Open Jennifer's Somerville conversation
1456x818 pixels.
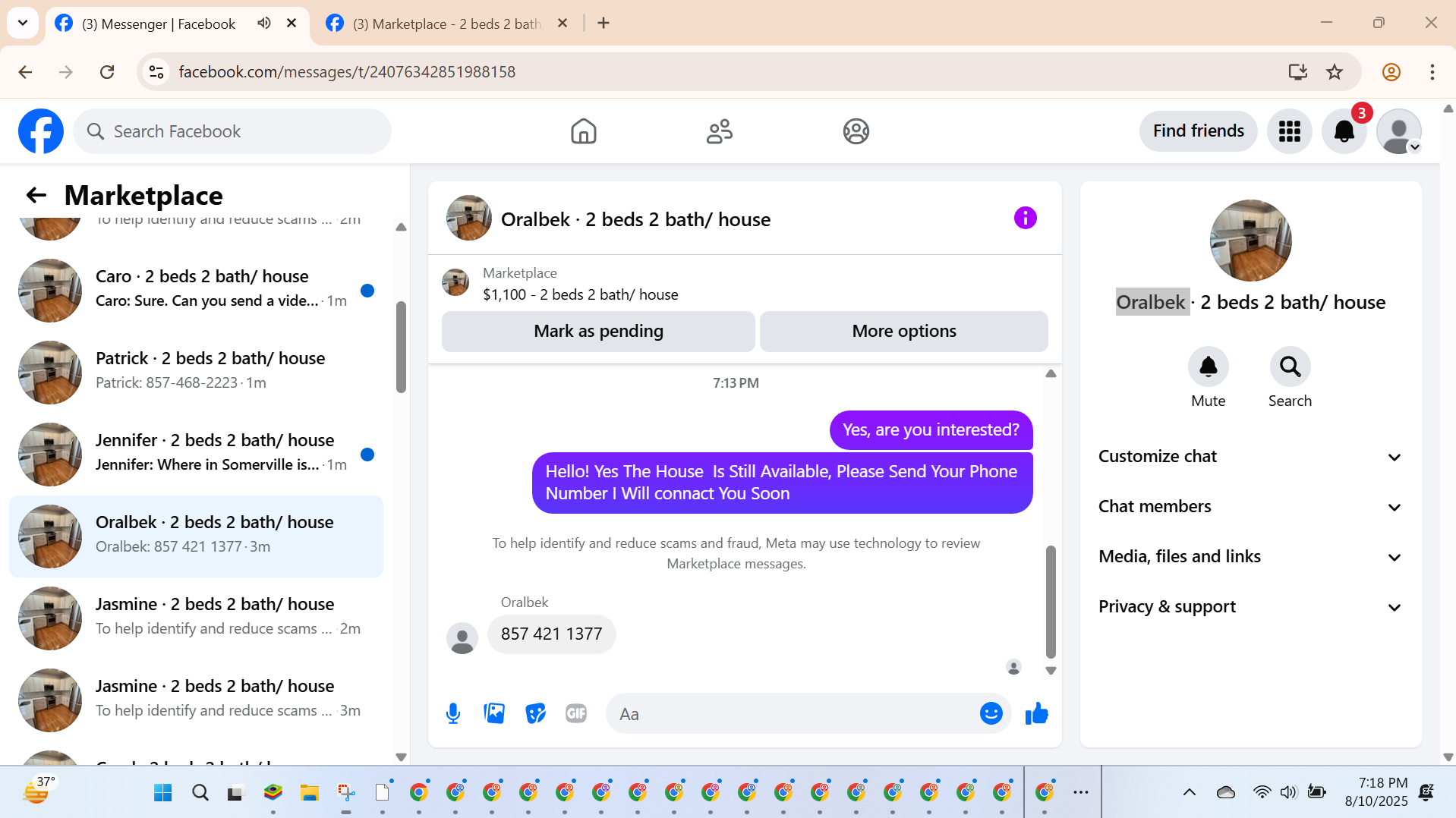(x=196, y=454)
